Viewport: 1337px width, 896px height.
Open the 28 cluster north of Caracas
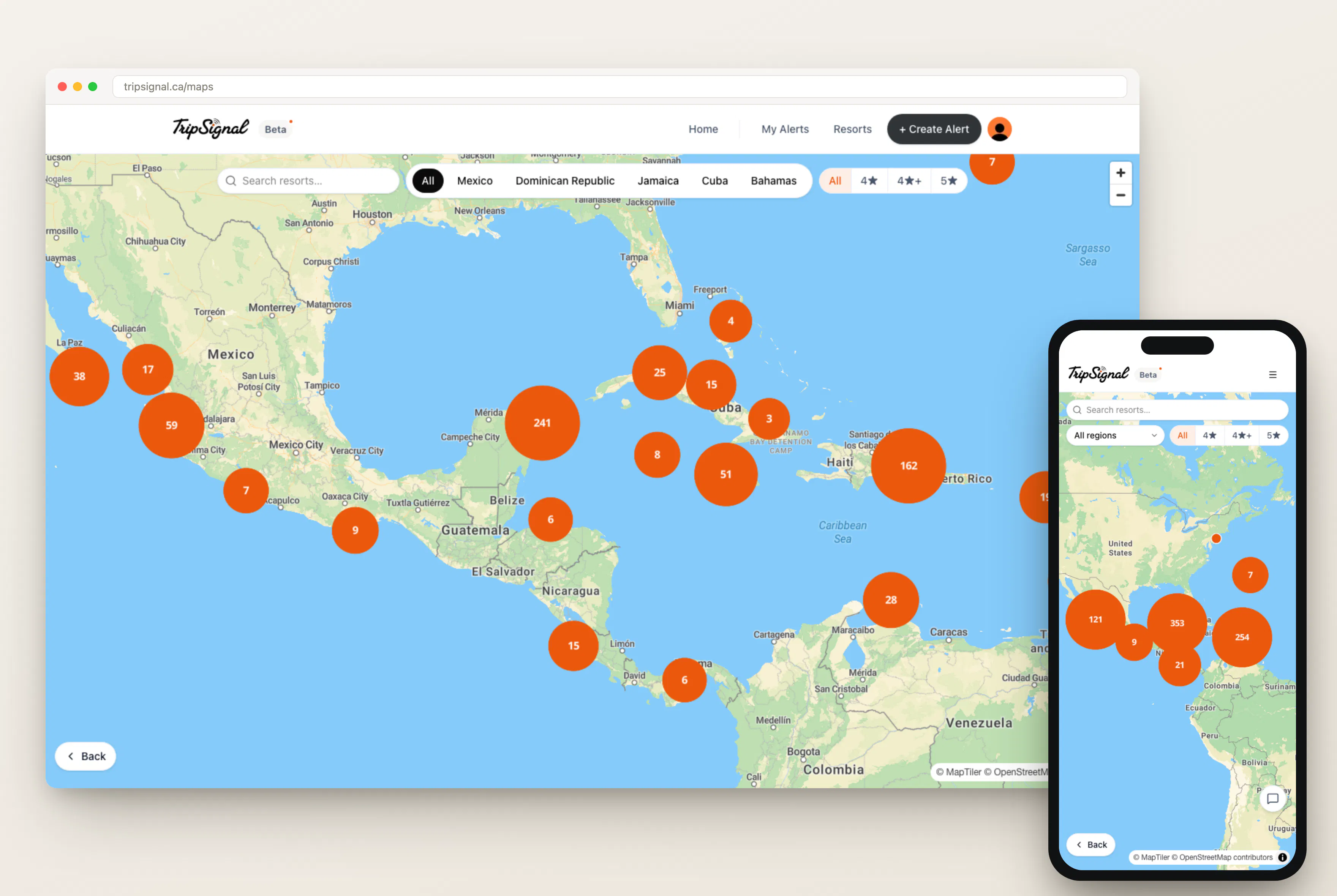point(891,599)
